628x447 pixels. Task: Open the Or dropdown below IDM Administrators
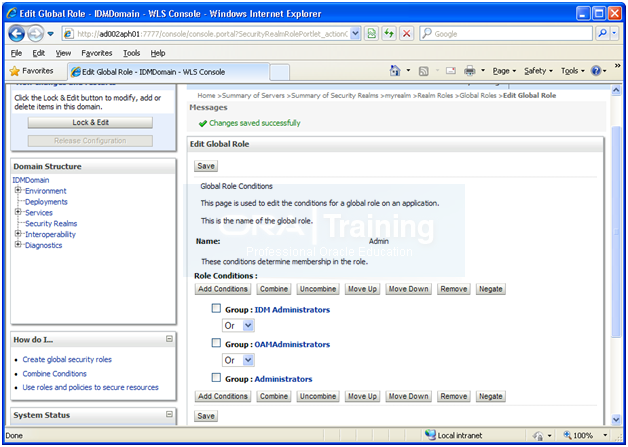click(238, 326)
